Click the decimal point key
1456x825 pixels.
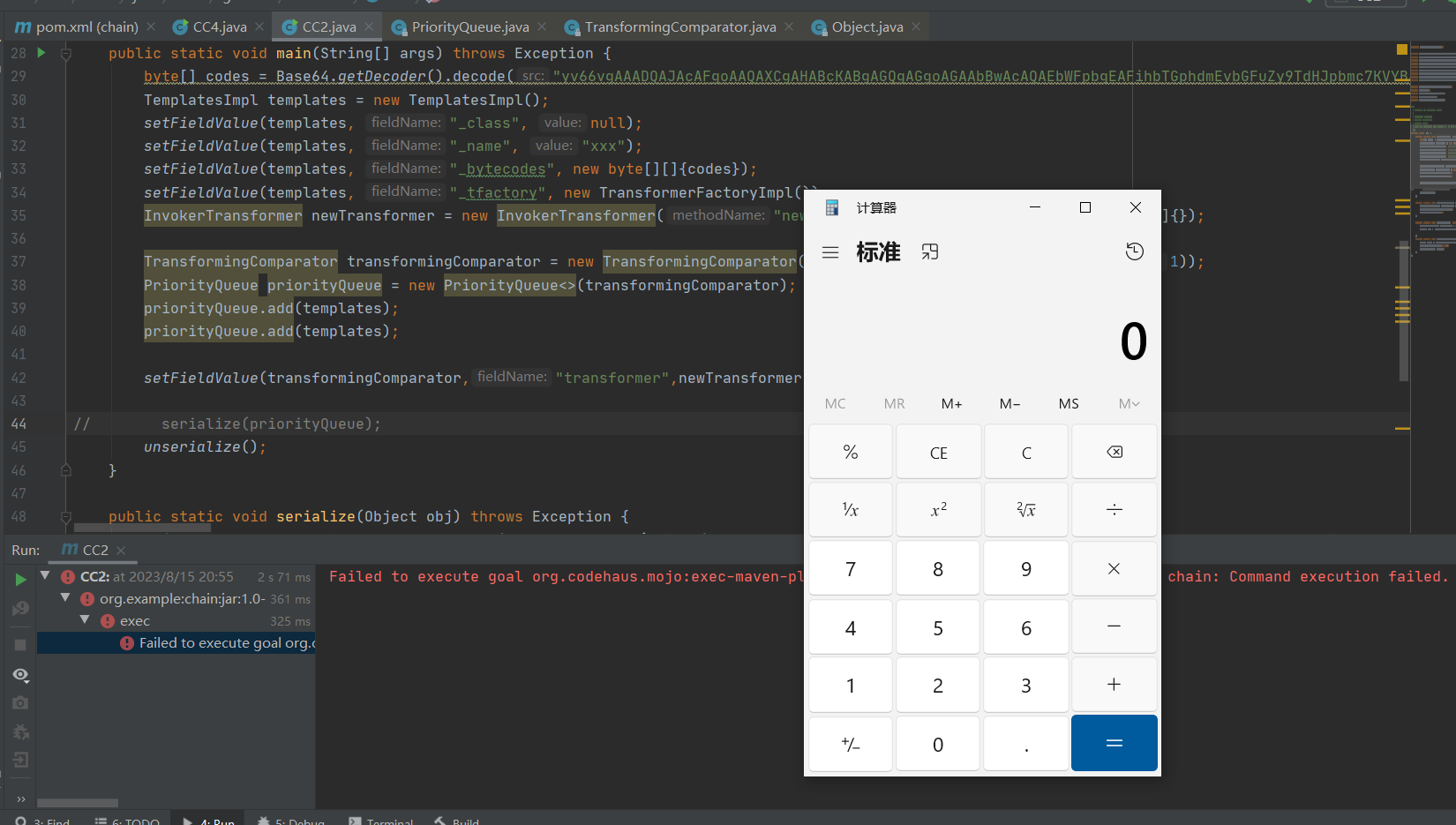point(1026,743)
